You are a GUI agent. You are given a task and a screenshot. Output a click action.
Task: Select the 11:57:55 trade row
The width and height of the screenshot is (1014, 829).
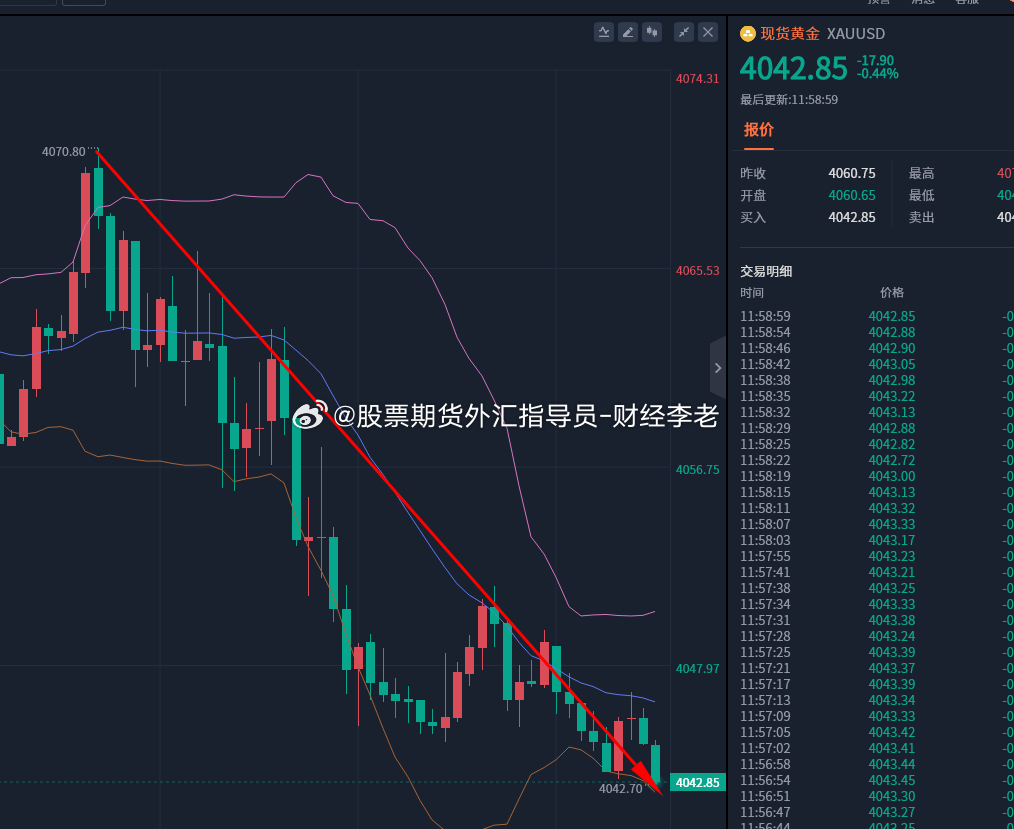coord(877,556)
